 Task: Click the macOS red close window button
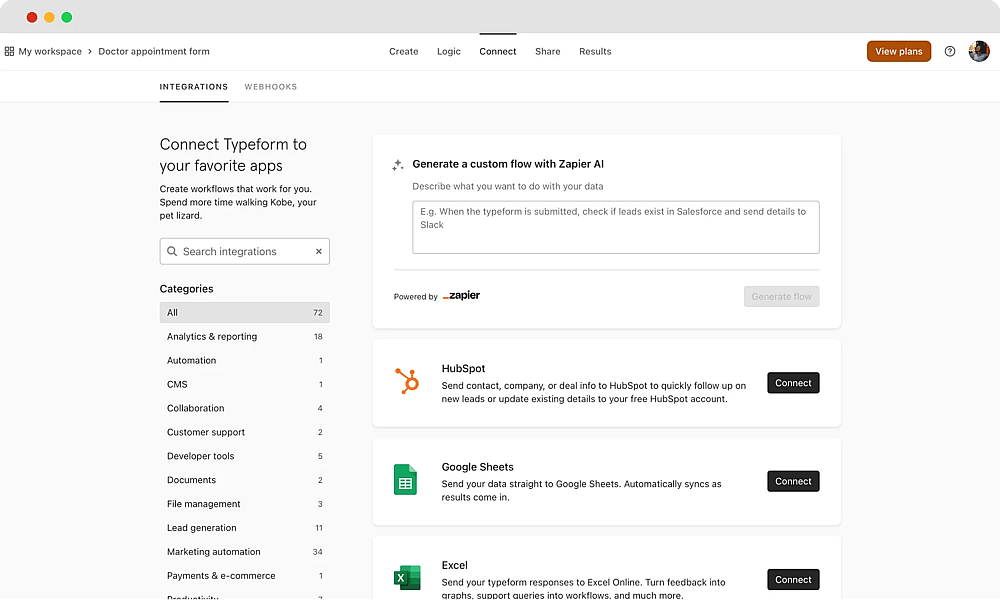click(32, 17)
